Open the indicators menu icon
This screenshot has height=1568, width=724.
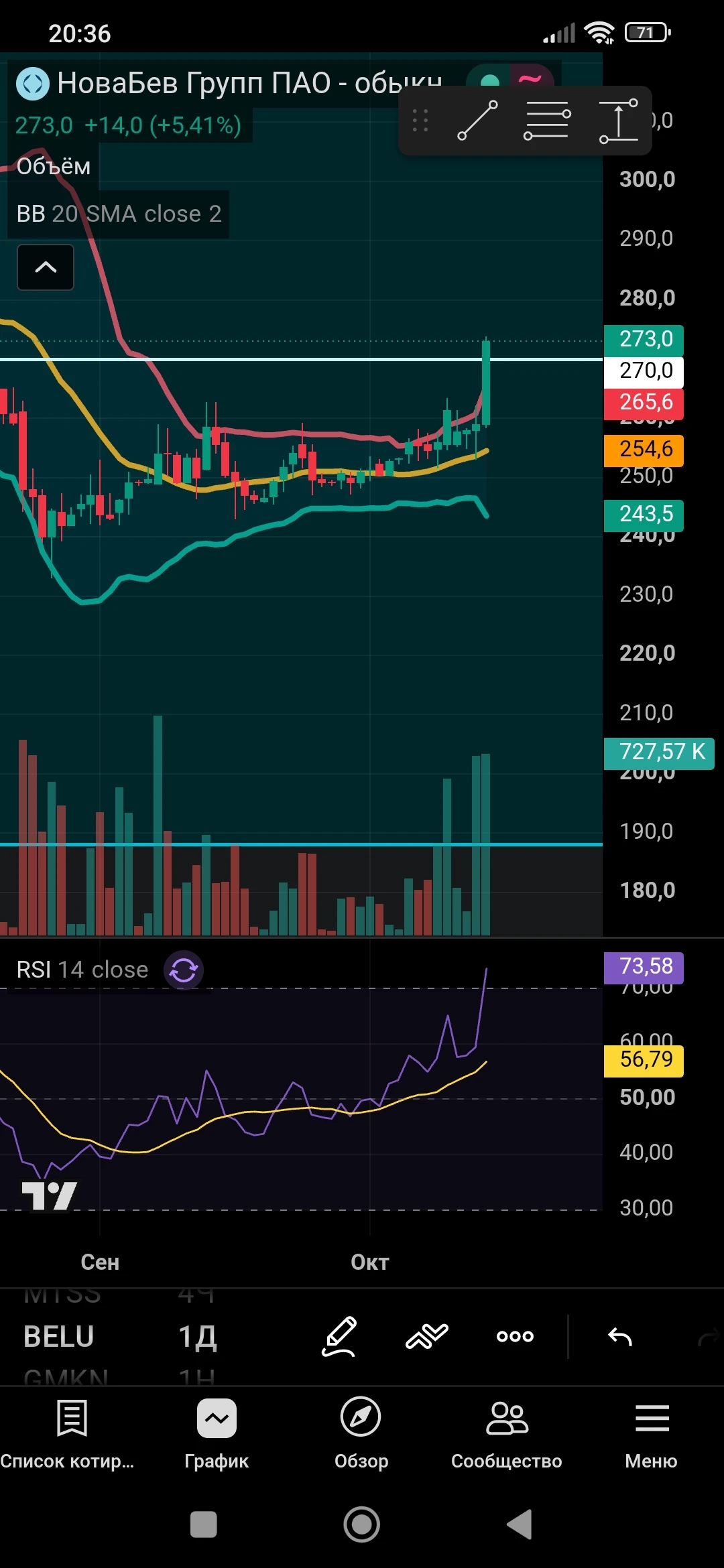[427, 1336]
